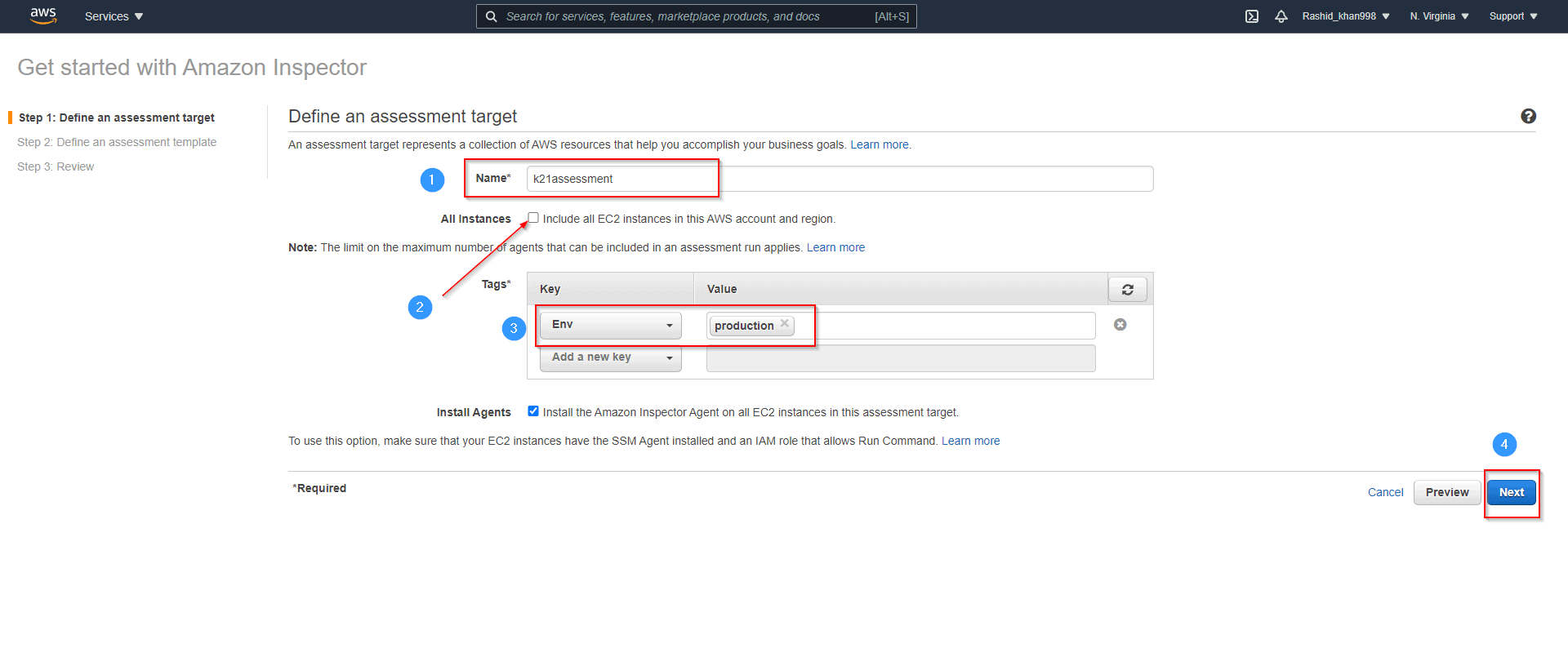The image size is (1568, 657).
Task: Click the Key column header
Action: pyautogui.click(x=550, y=289)
